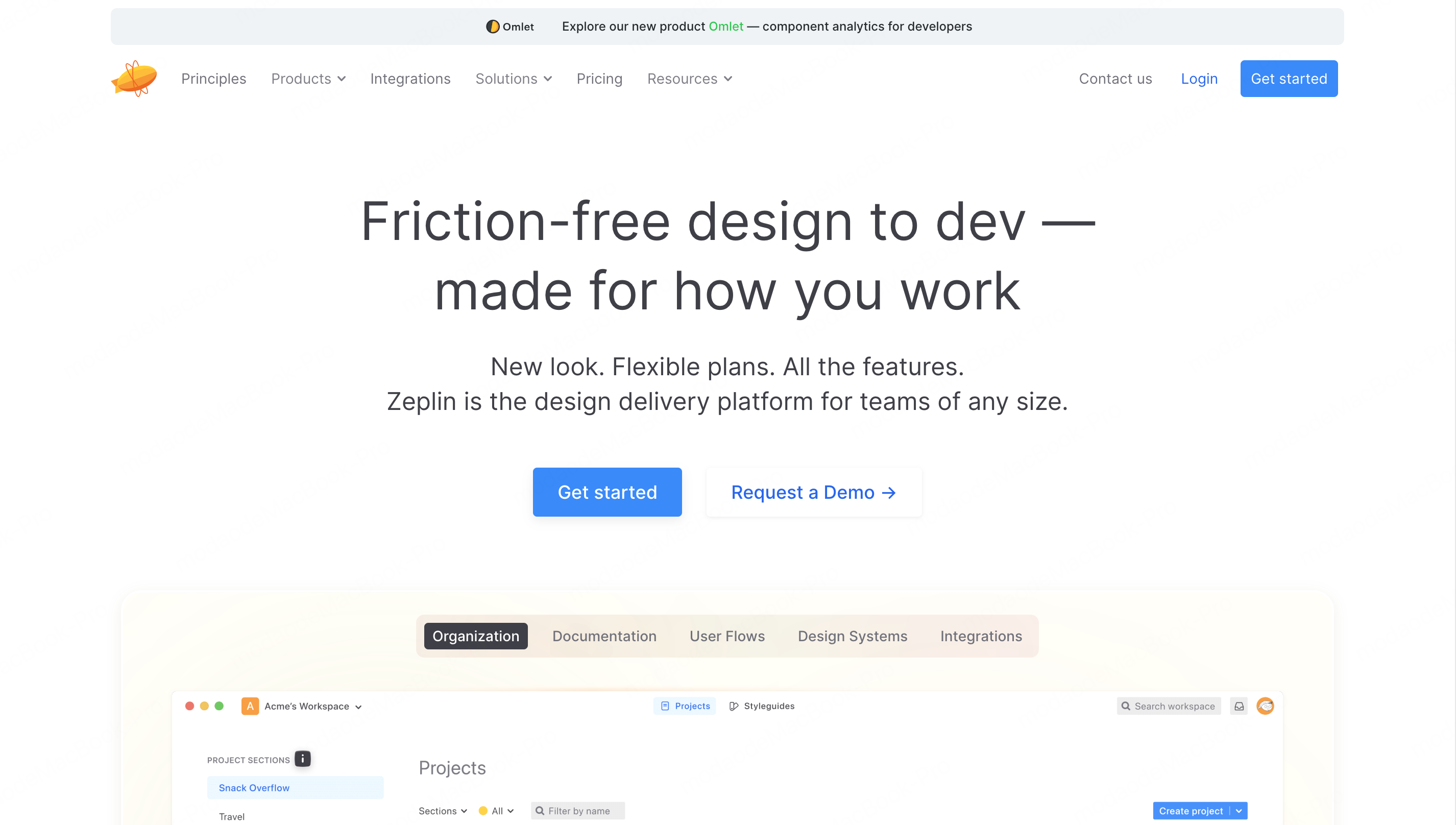Select the Projects tab in app

coord(685,706)
